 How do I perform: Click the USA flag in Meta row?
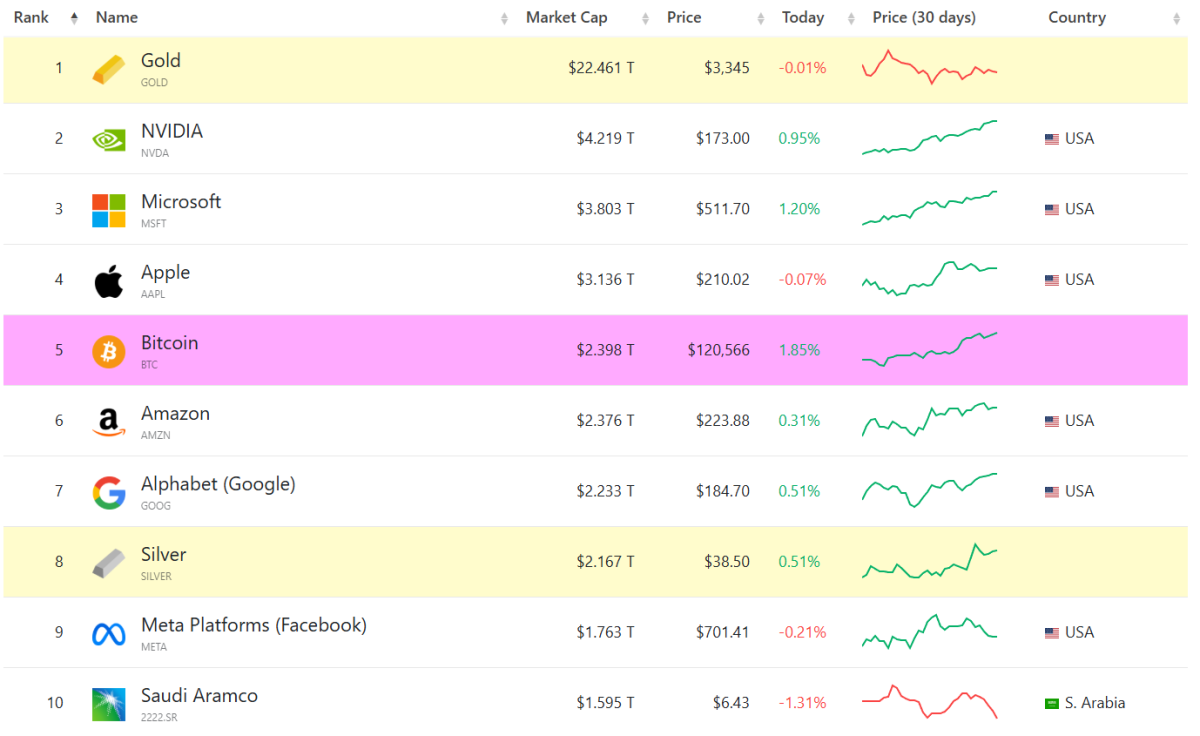click(1052, 633)
